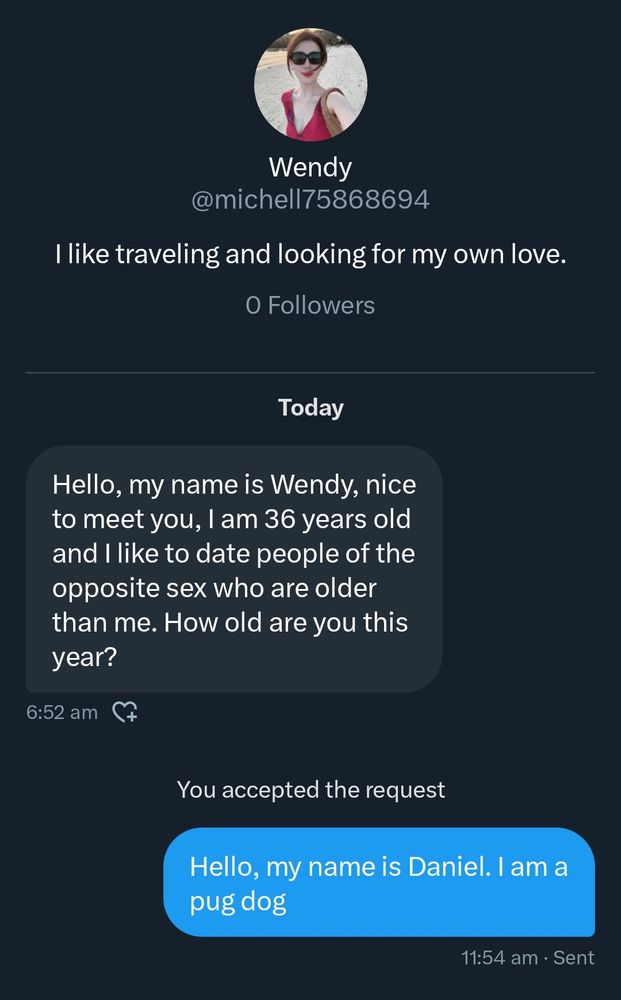Add a reaction to Wendy's message

click(125, 713)
